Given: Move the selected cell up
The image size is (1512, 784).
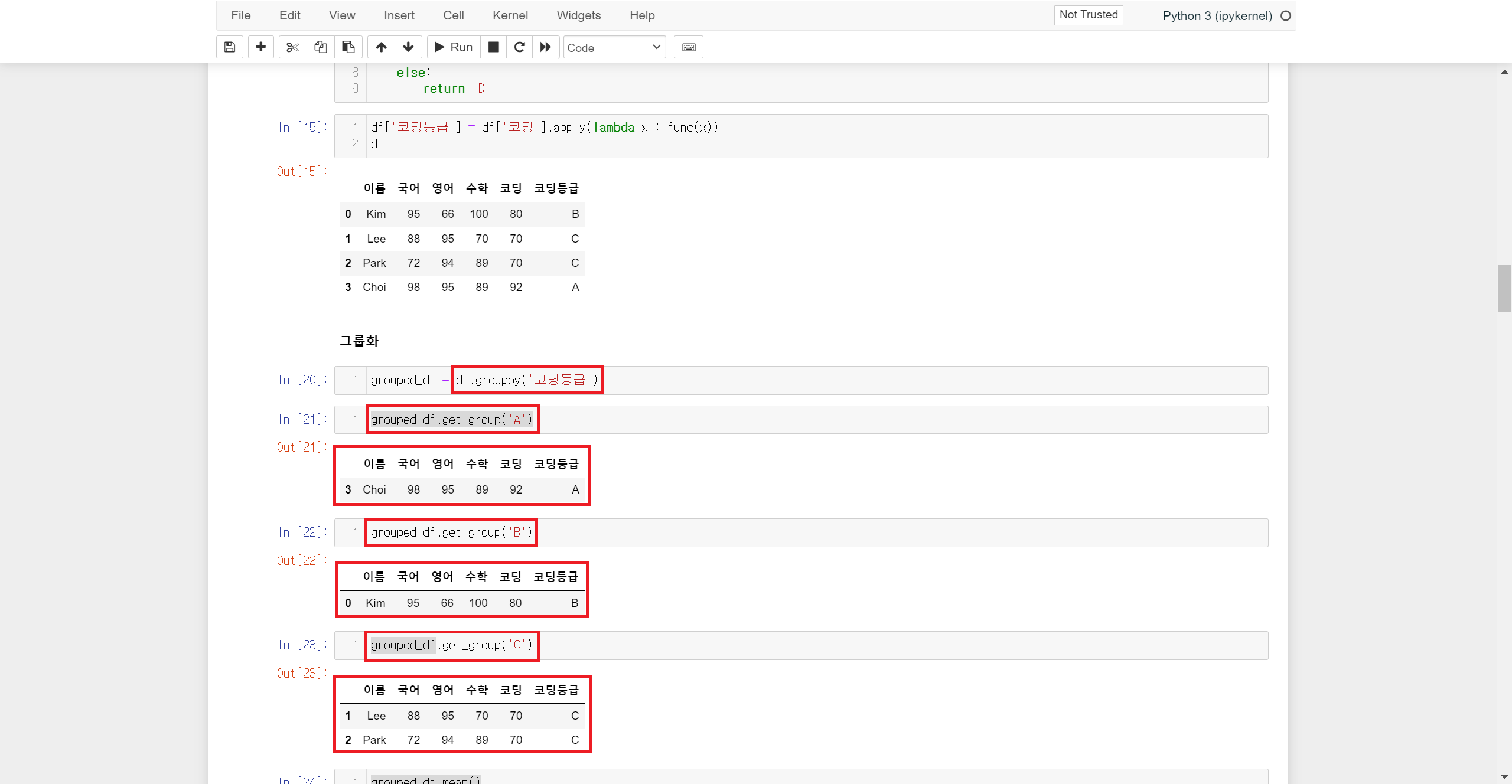Looking at the screenshot, I should [382, 47].
